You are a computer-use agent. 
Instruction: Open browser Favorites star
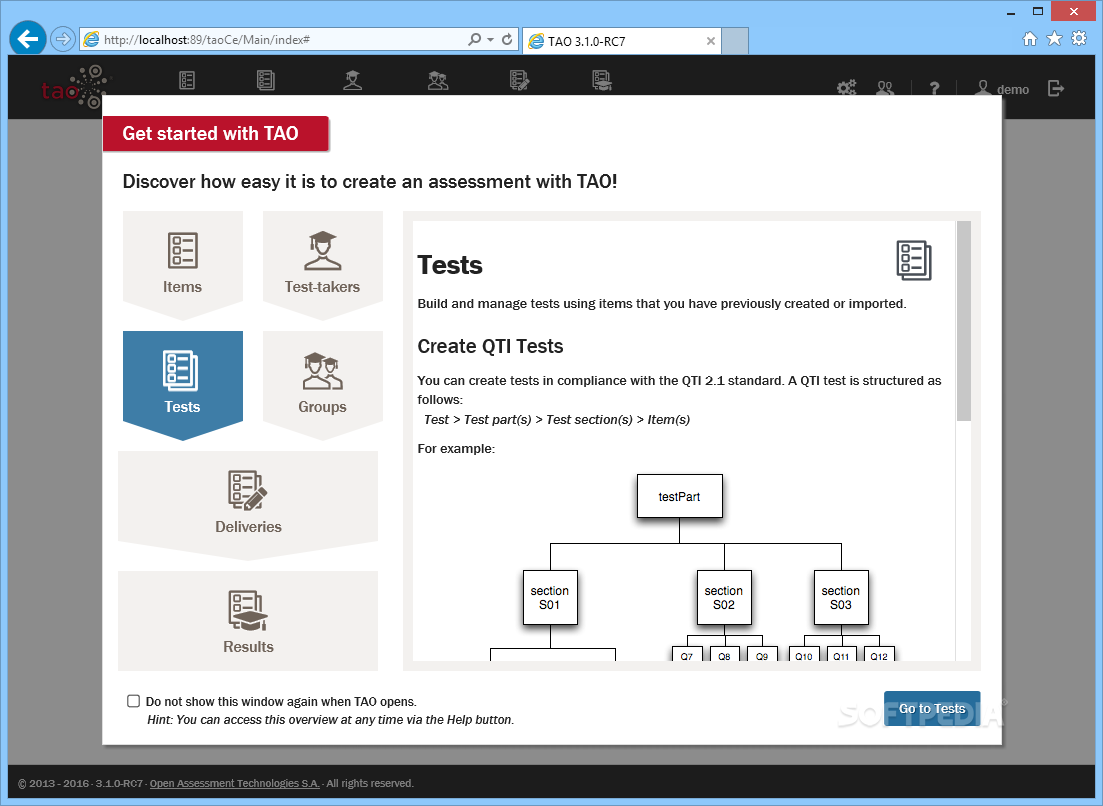pyautogui.click(x=1054, y=39)
